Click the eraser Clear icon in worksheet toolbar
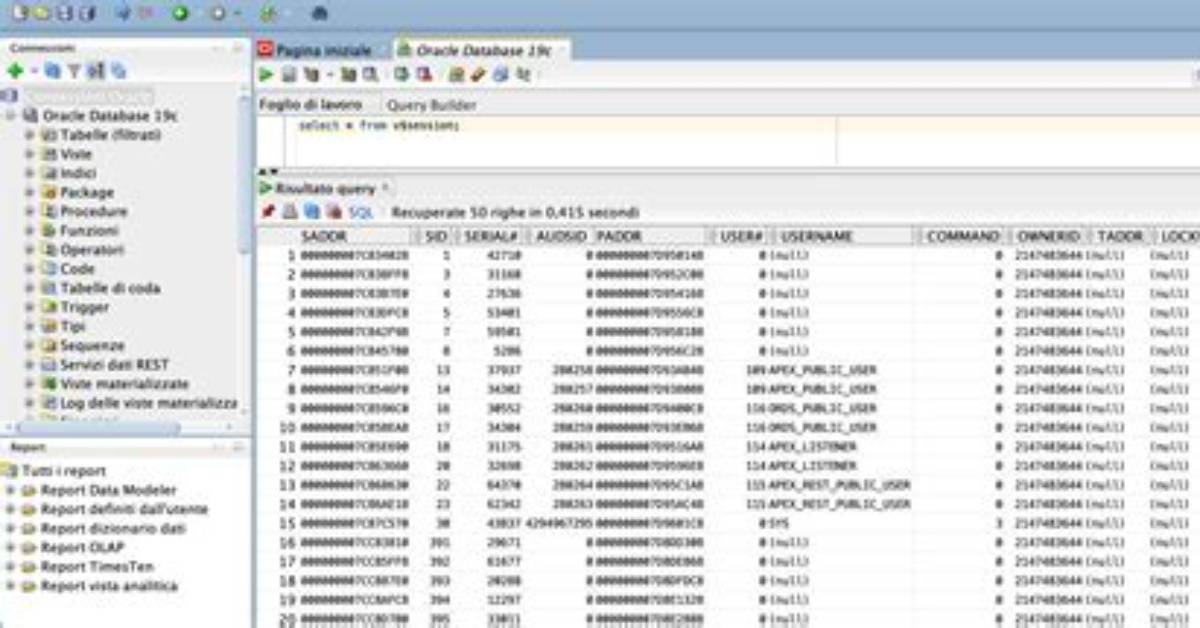 pos(478,75)
